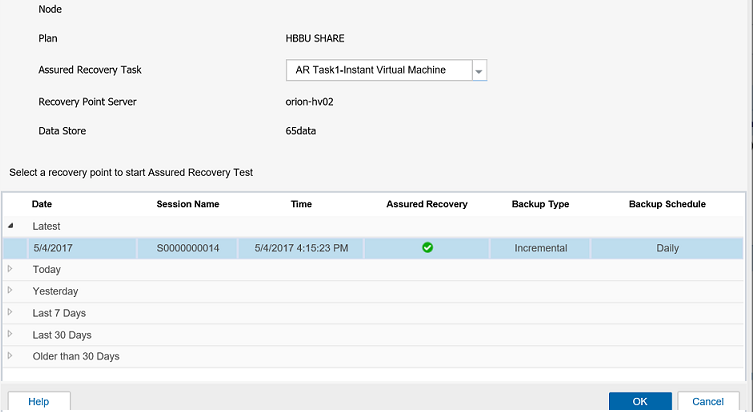Click the Backup Type column header

[x=540, y=204]
